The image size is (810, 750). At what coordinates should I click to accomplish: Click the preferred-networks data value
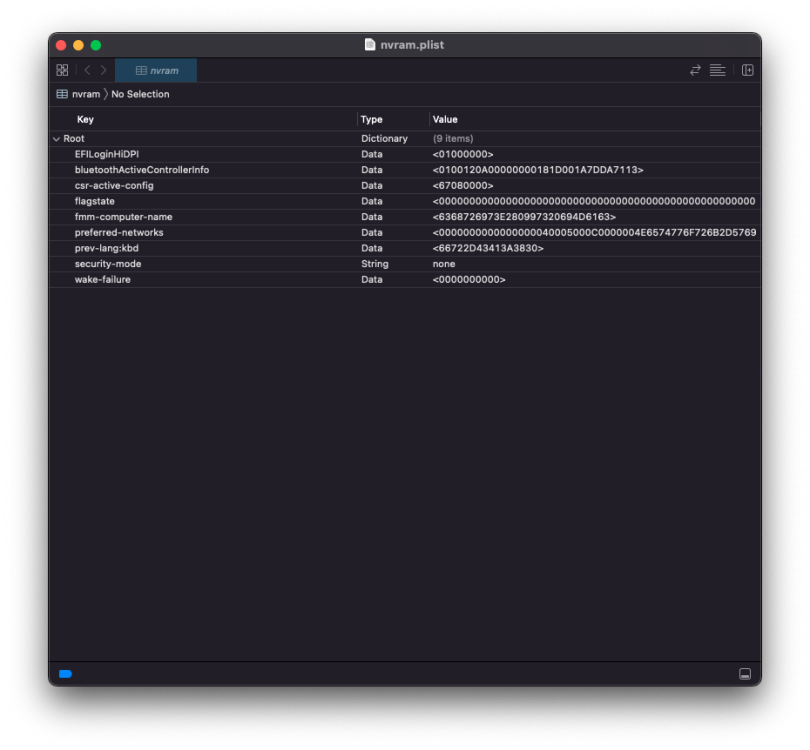click(595, 232)
